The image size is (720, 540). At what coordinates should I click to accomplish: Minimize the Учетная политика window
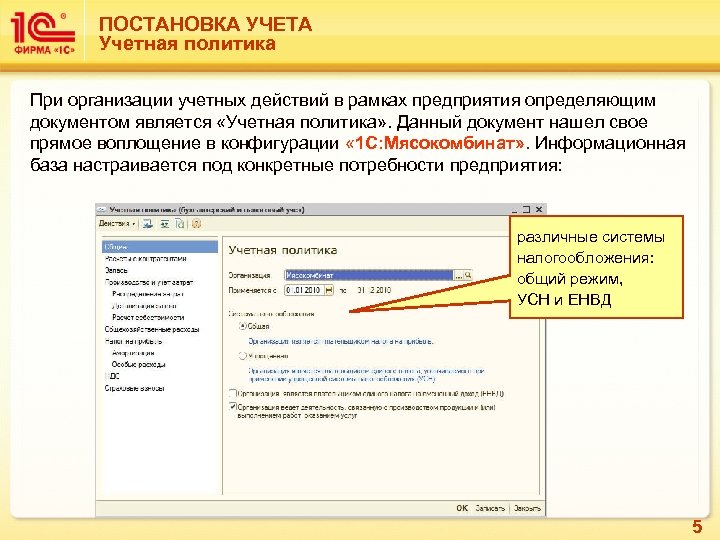pos(515,210)
